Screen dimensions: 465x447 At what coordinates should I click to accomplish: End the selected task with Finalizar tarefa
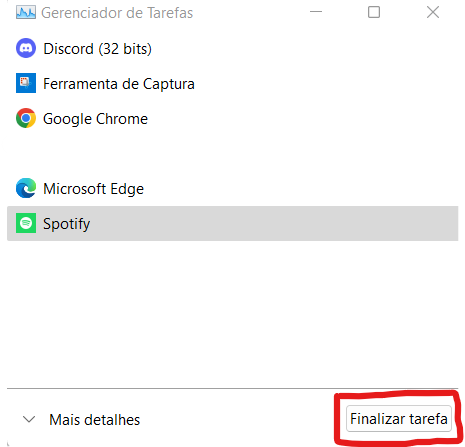tap(399, 419)
